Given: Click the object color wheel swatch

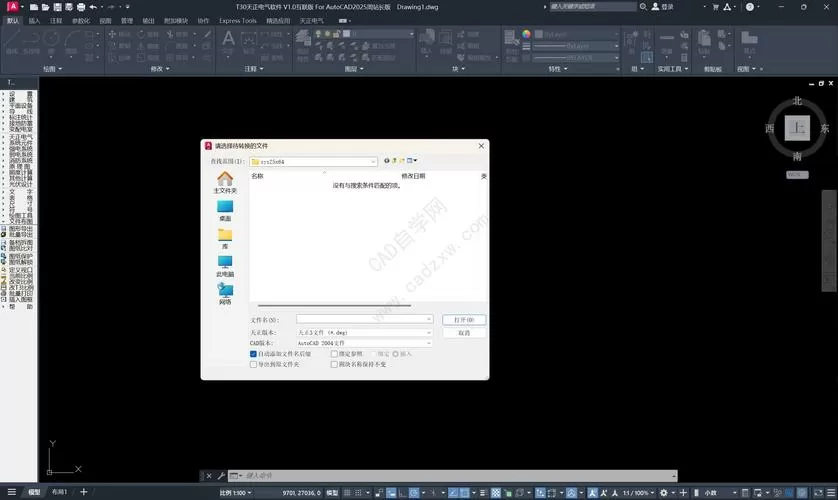Looking at the screenshot, I should click(x=526, y=34).
